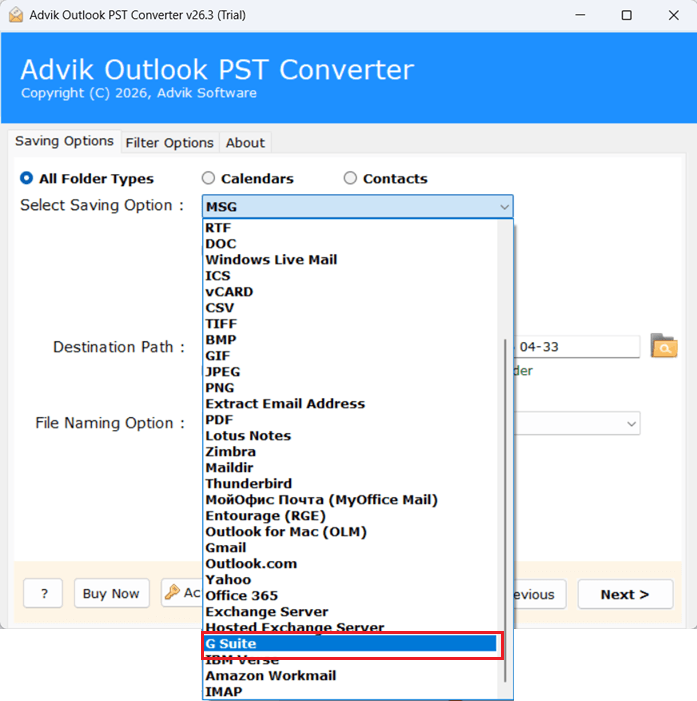The image size is (697, 701).
Task: Select PDF as saving format
Action: (350, 420)
